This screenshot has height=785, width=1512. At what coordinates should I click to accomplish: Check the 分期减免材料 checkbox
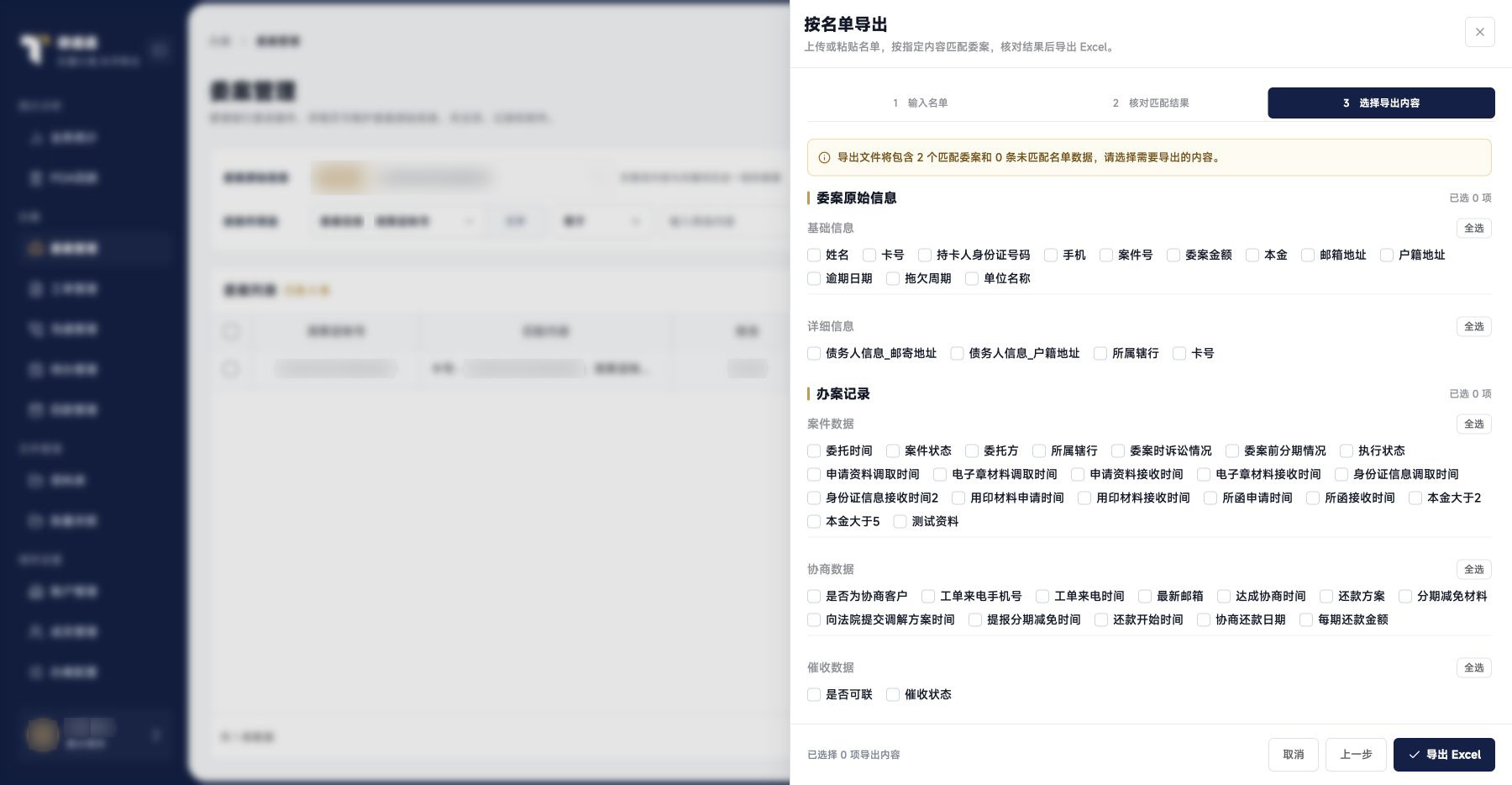tap(1405, 596)
